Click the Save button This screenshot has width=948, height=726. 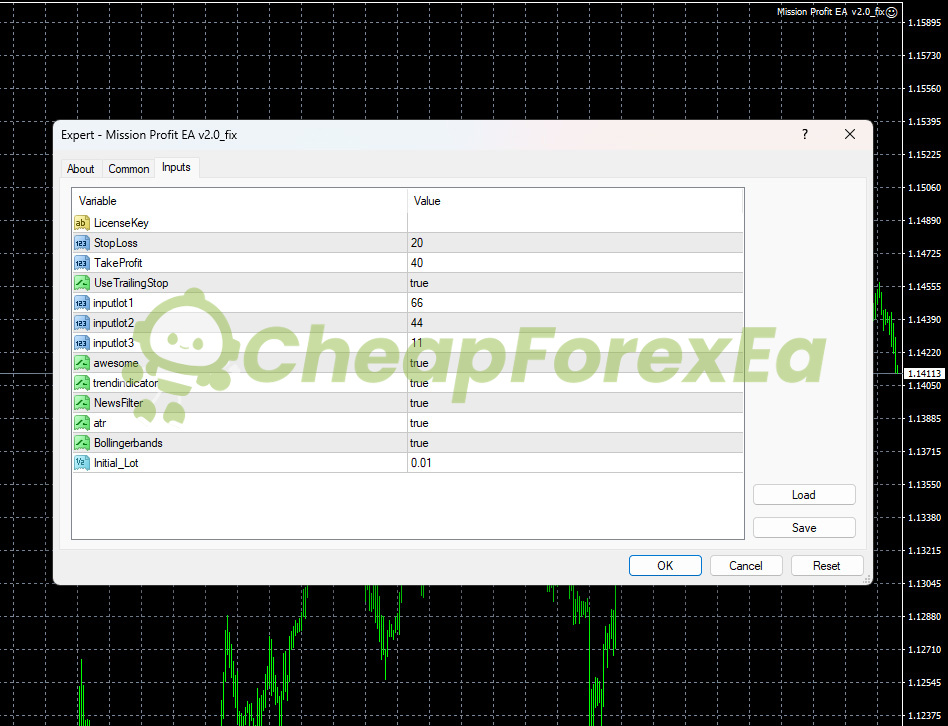coord(804,528)
